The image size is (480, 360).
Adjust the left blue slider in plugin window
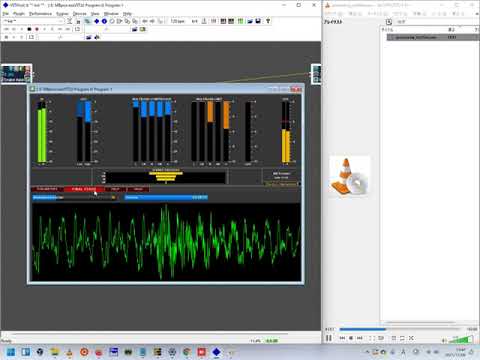coord(74,197)
